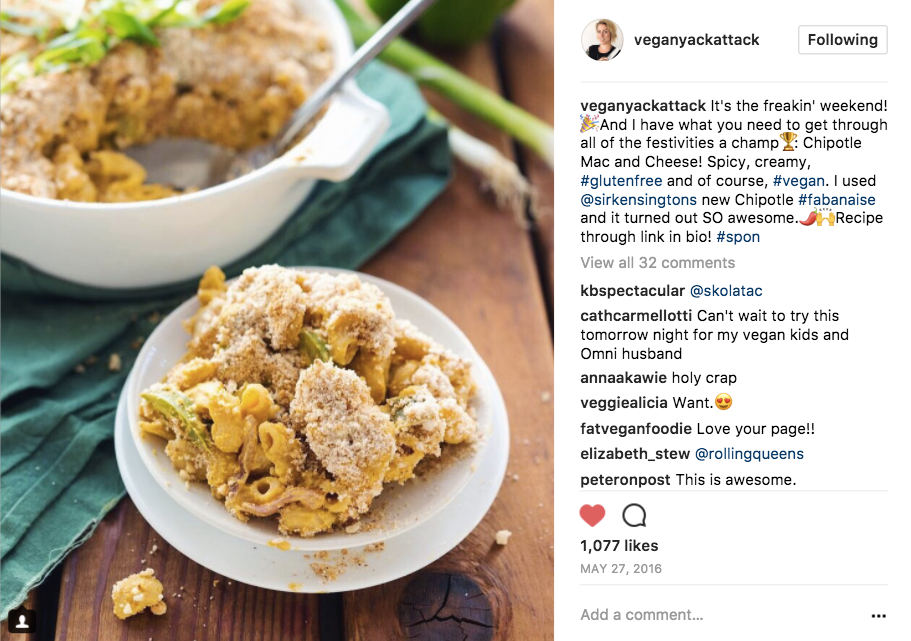Screen dimensions: 911x641
Task: Open the @skolatac mention
Action: [726, 291]
